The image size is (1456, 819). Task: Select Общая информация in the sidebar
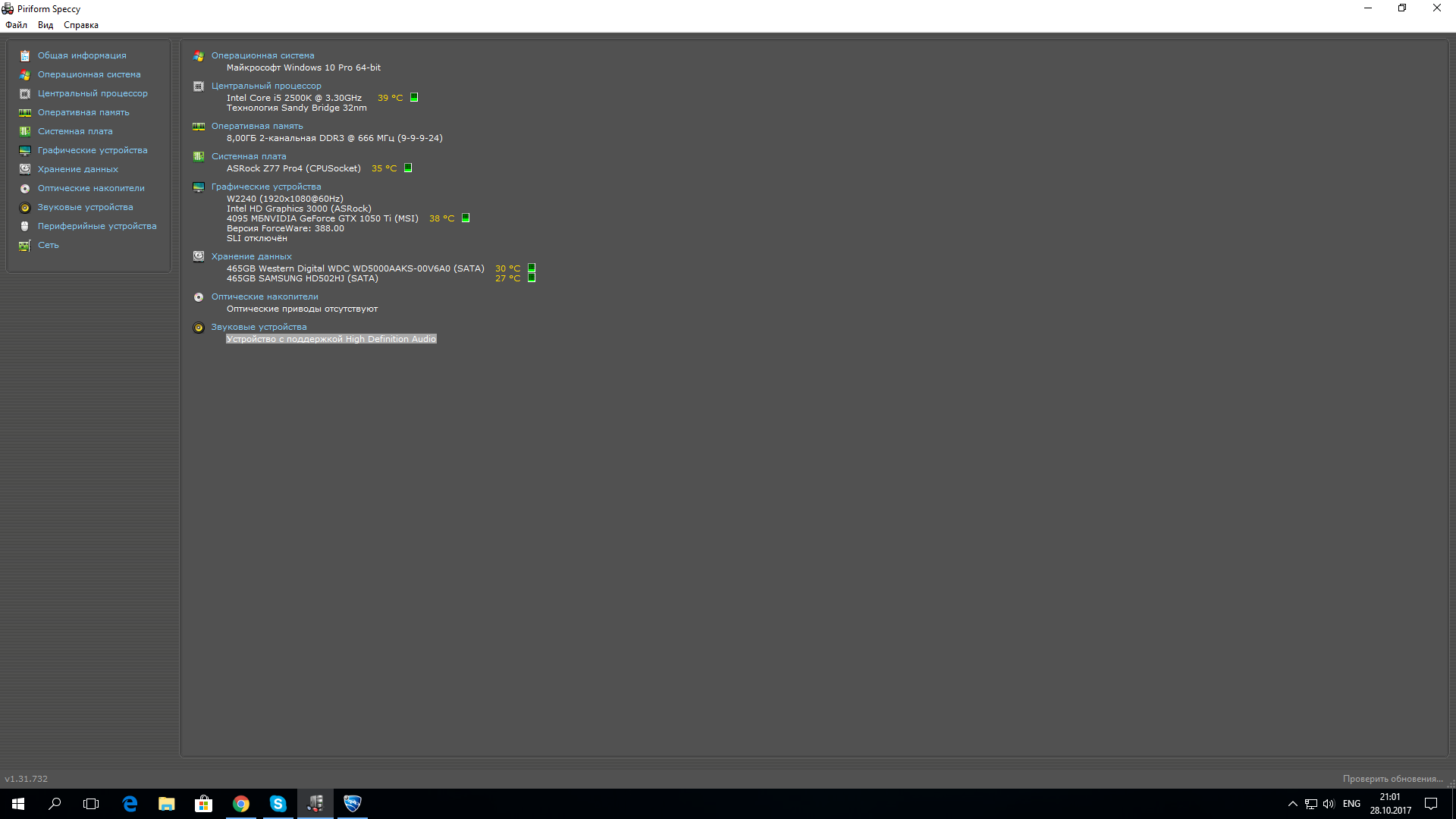coord(82,55)
